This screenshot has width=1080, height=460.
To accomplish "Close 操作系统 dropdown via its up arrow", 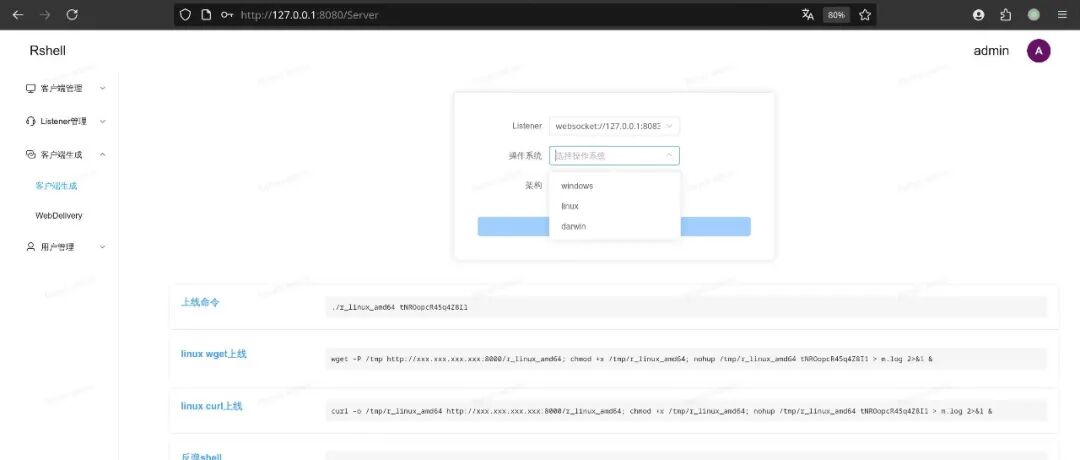I will 669,156.
